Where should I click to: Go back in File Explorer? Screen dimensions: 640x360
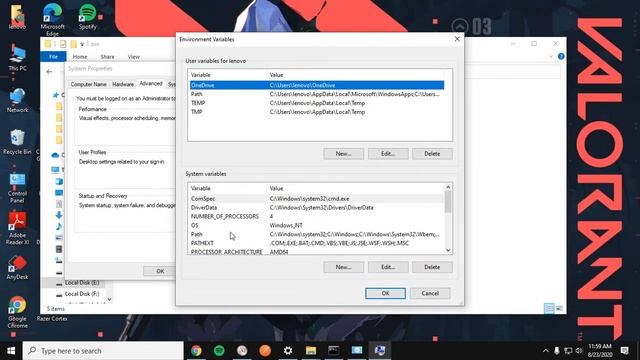tap(49, 72)
